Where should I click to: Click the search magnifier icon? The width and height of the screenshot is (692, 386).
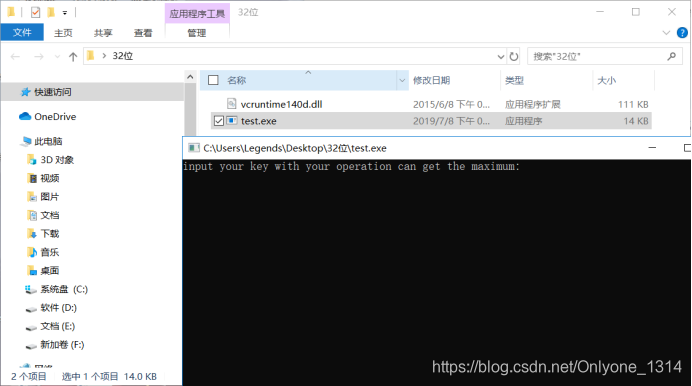coord(671,56)
